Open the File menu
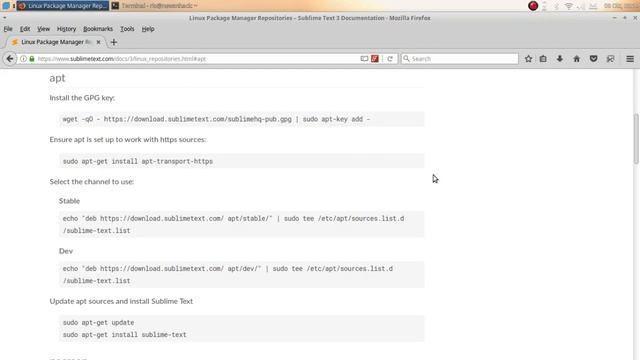 pos(8,29)
